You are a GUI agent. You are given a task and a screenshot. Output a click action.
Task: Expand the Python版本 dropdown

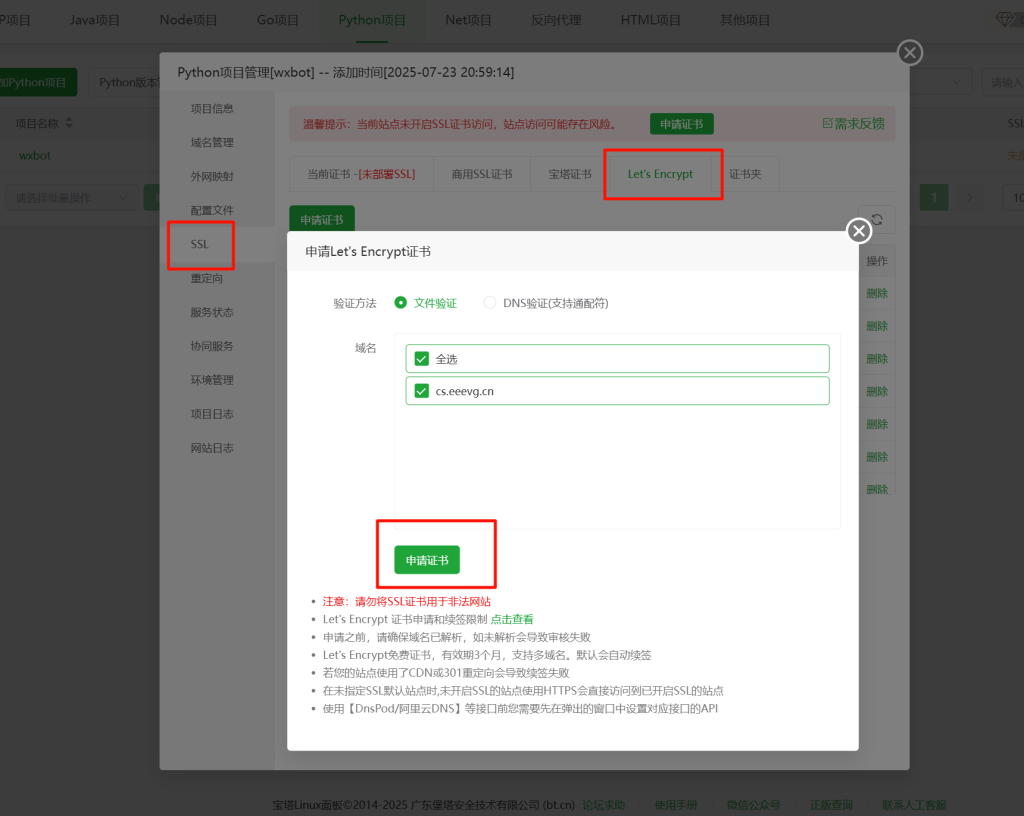pyautogui.click(x=128, y=82)
